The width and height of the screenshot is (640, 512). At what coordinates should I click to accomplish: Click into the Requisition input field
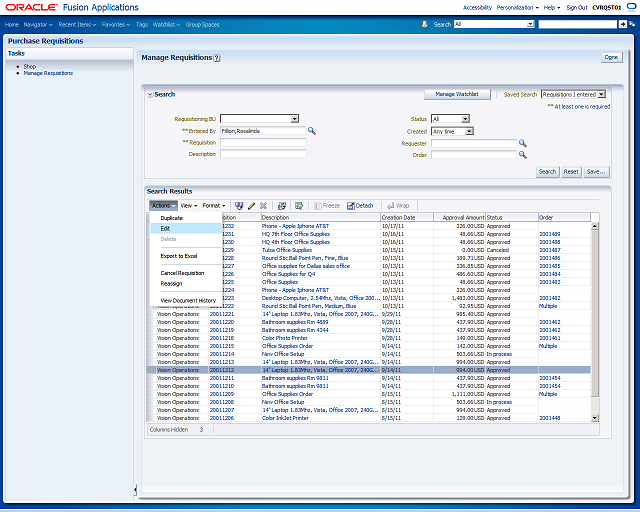[x=263, y=142]
